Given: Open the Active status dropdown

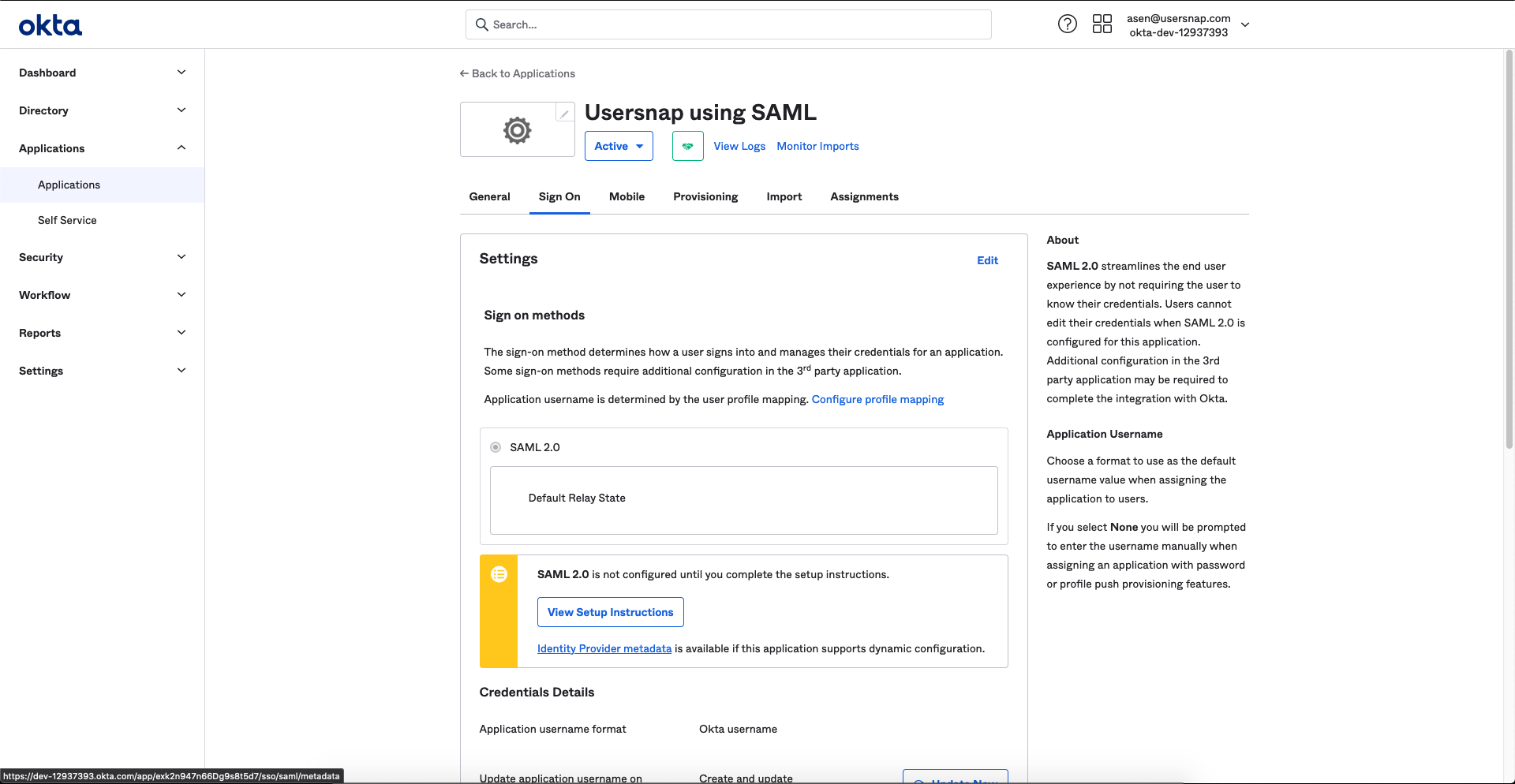Looking at the screenshot, I should coord(619,146).
